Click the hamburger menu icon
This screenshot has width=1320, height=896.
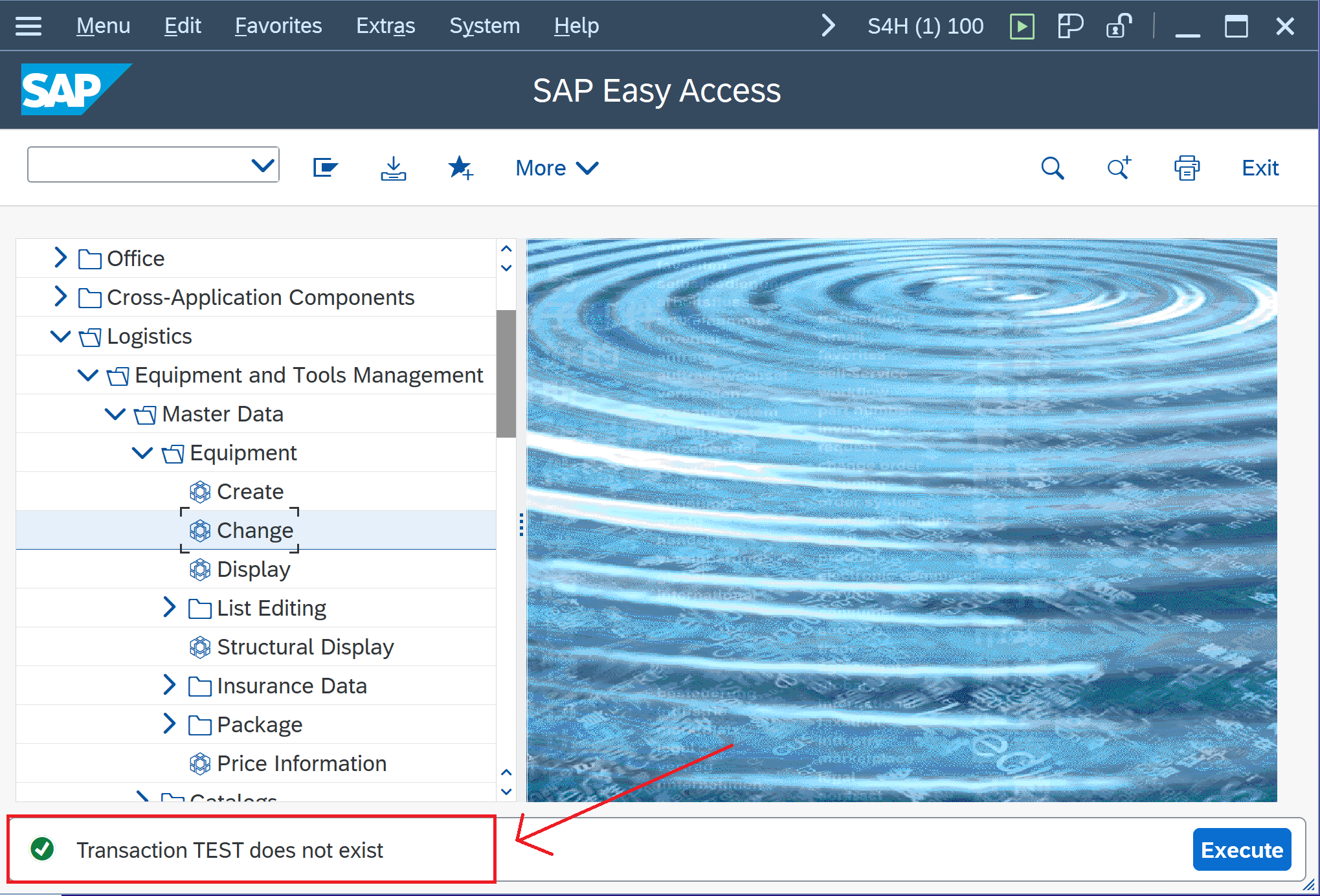pyautogui.click(x=28, y=26)
